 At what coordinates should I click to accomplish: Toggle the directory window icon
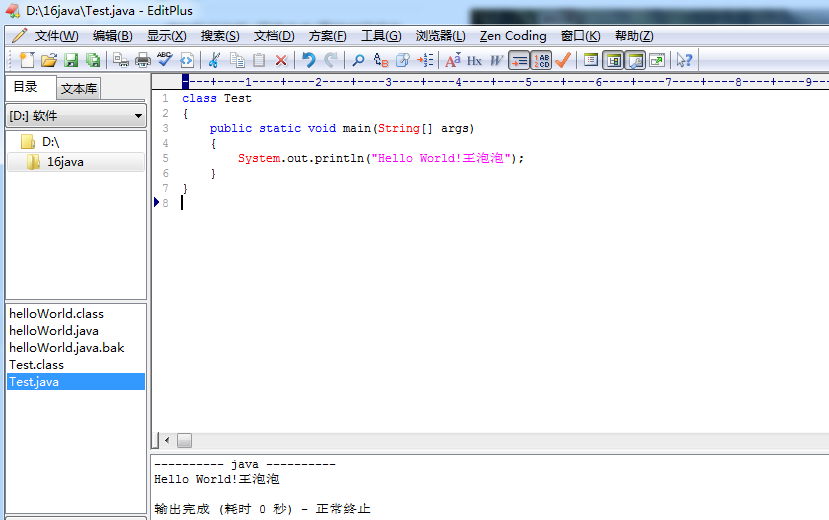pyautogui.click(x=591, y=60)
